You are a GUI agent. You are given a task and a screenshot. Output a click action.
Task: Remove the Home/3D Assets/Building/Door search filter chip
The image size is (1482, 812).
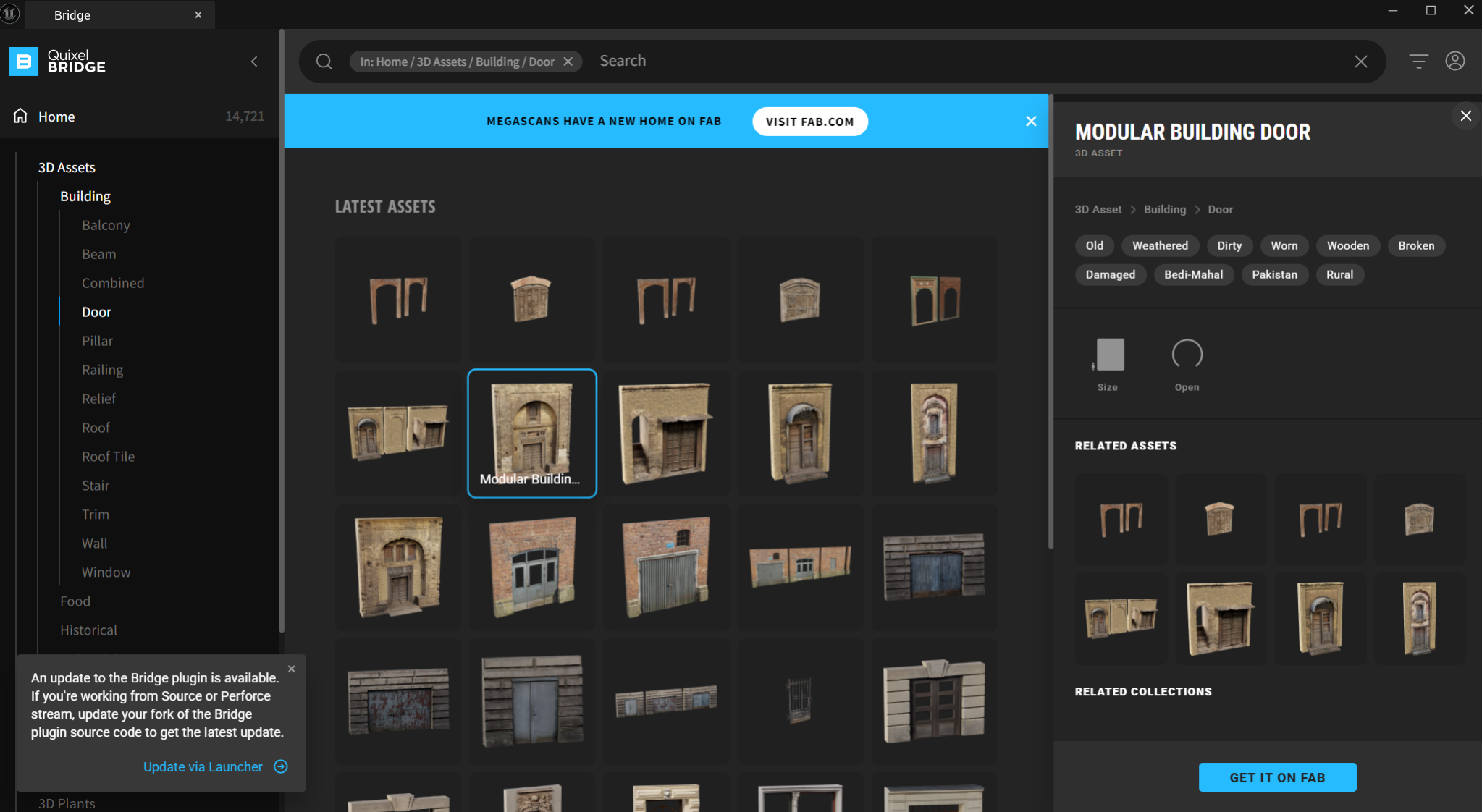click(x=568, y=62)
